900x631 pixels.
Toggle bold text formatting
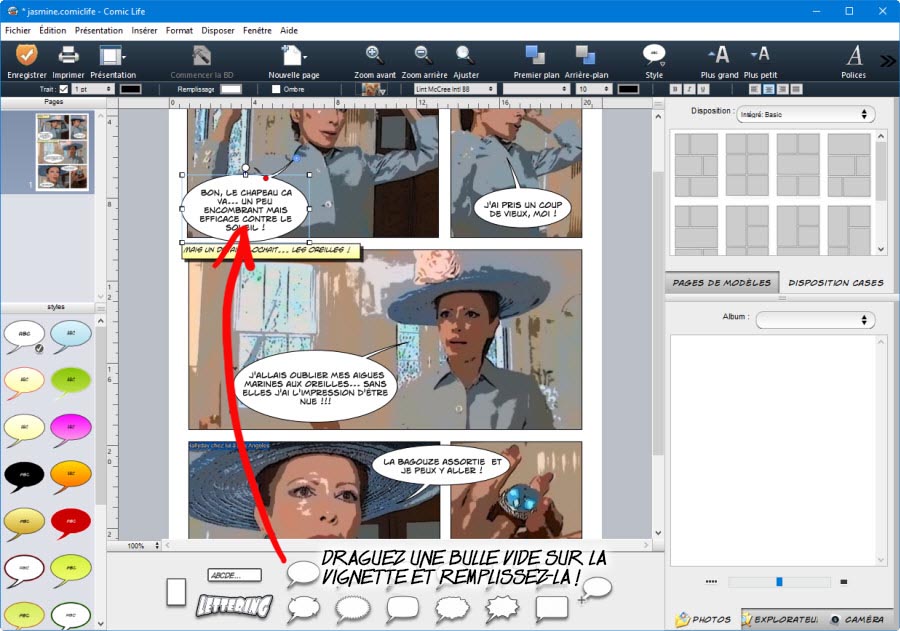(676, 89)
